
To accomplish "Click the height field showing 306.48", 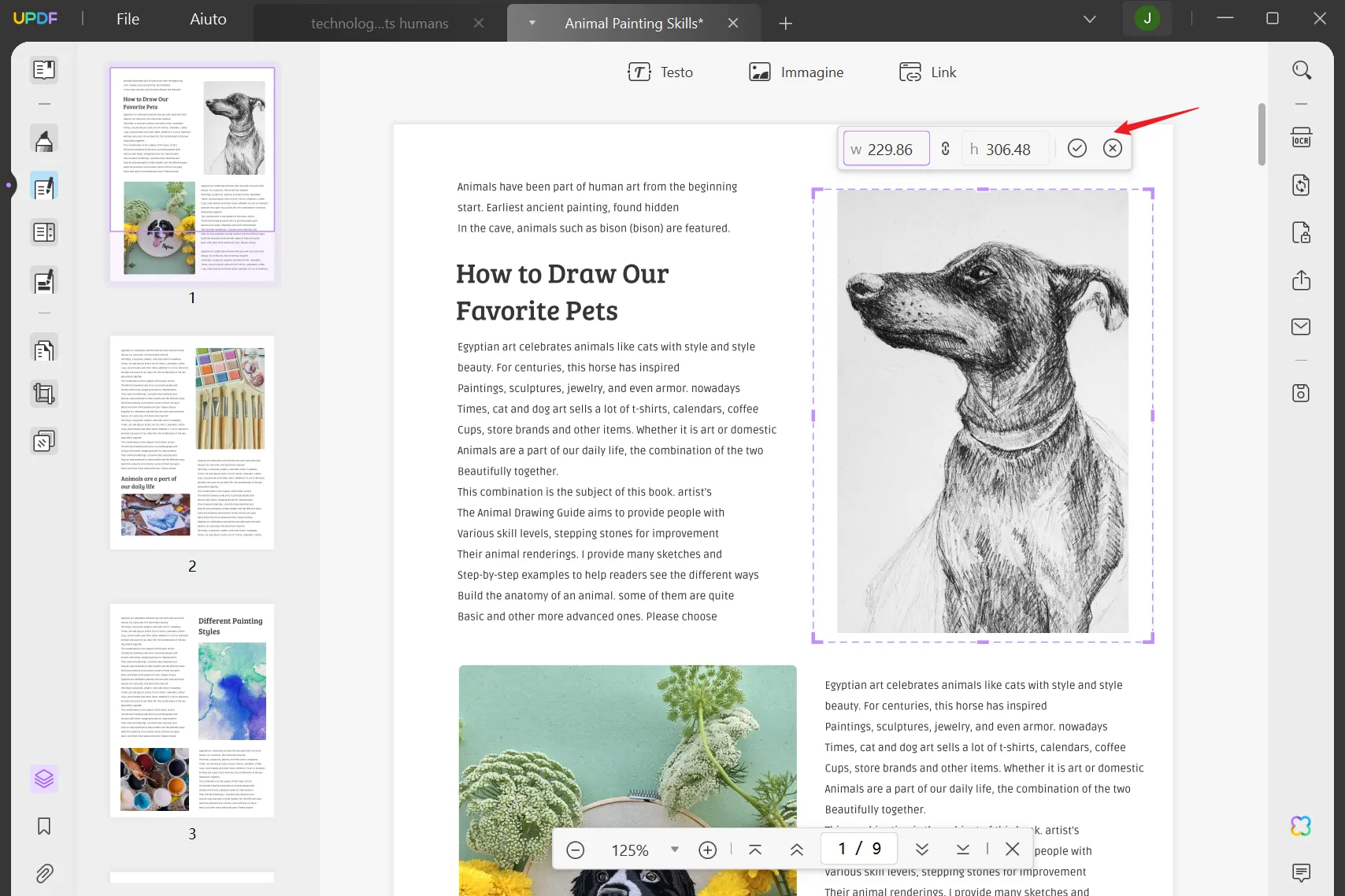I will (x=1006, y=149).
